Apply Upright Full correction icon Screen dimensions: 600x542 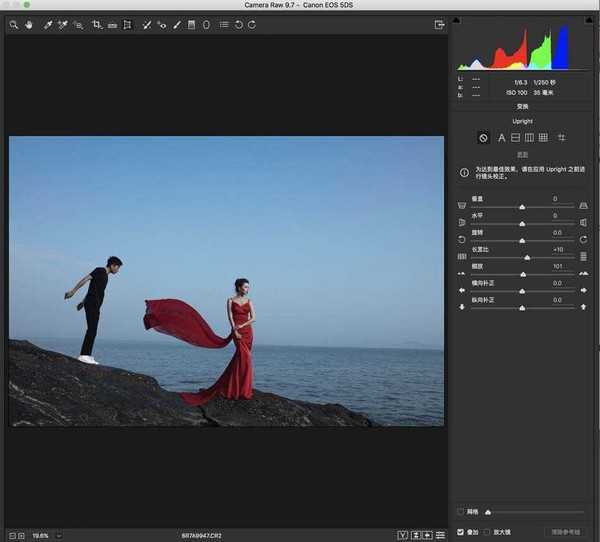pos(543,137)
